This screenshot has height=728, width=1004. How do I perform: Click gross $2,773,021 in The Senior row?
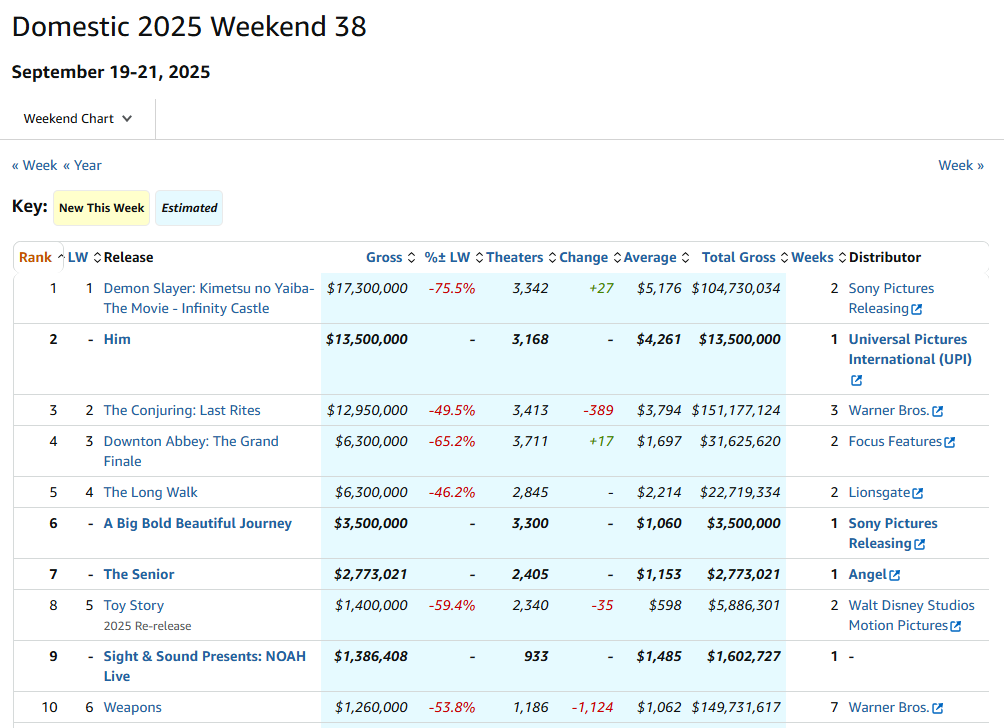pos(371,574)
